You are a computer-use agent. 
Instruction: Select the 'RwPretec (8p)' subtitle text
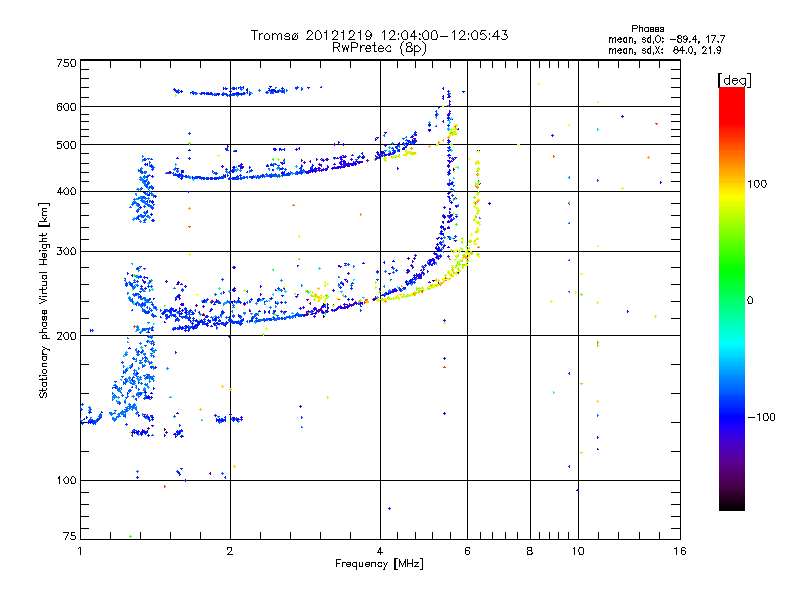[x=379, y=48]
